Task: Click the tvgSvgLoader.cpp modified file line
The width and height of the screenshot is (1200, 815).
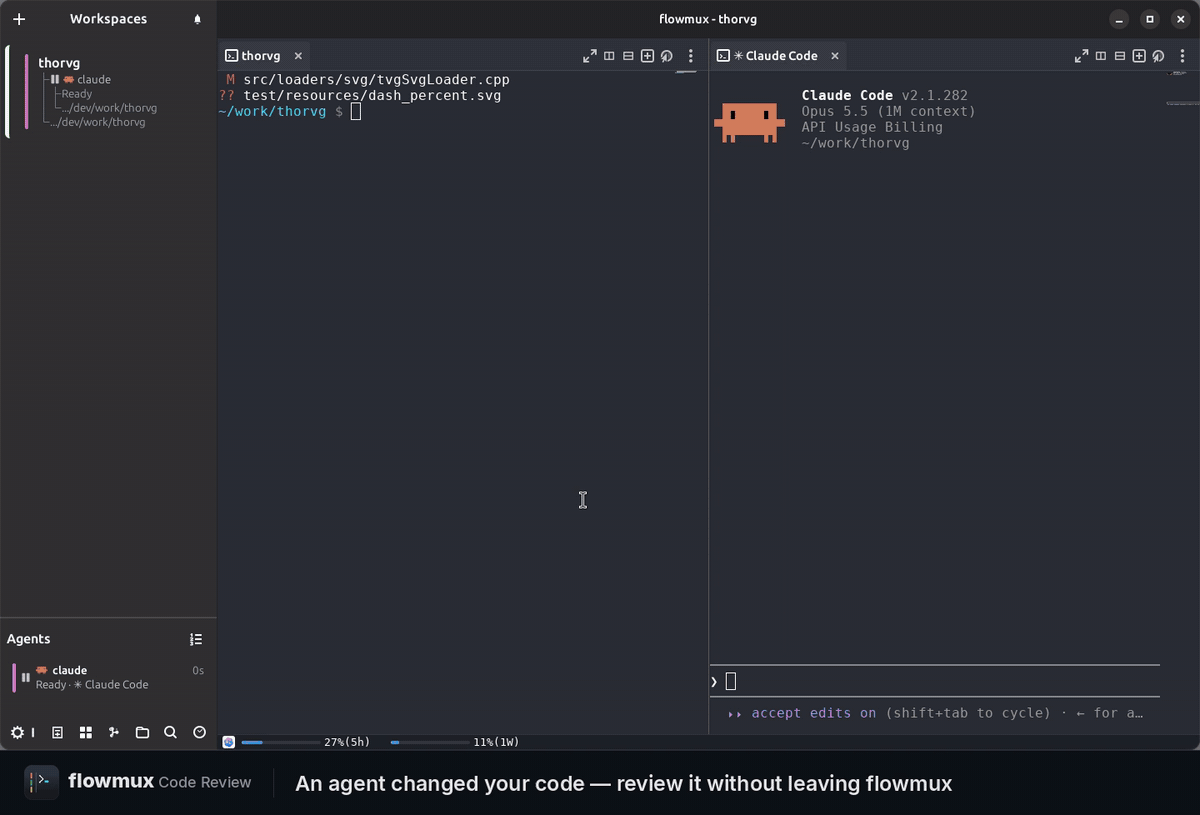Action: click(368, 79)
